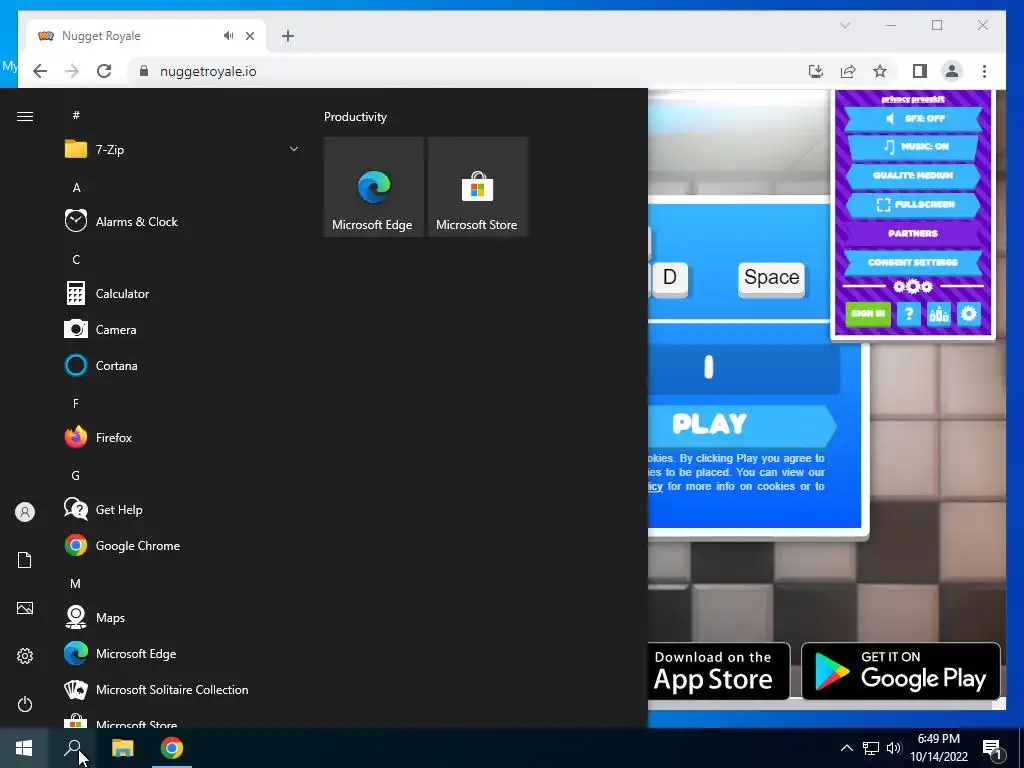The image size is (1024, 768).
Task: Show hidden system tray icons
Action: (846, 748)
